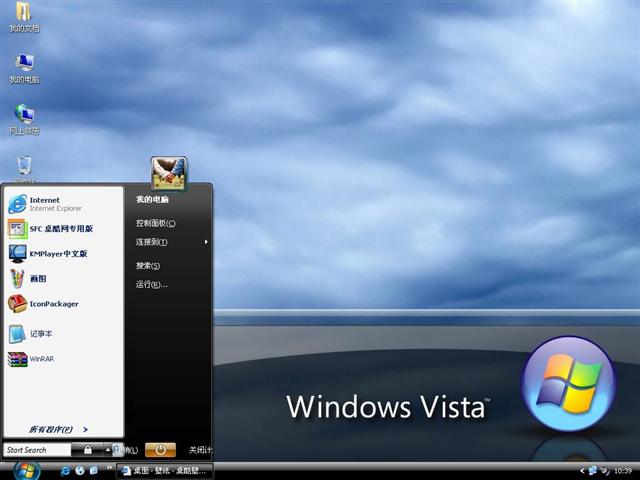Click the user account picture

tap(169, 174)
